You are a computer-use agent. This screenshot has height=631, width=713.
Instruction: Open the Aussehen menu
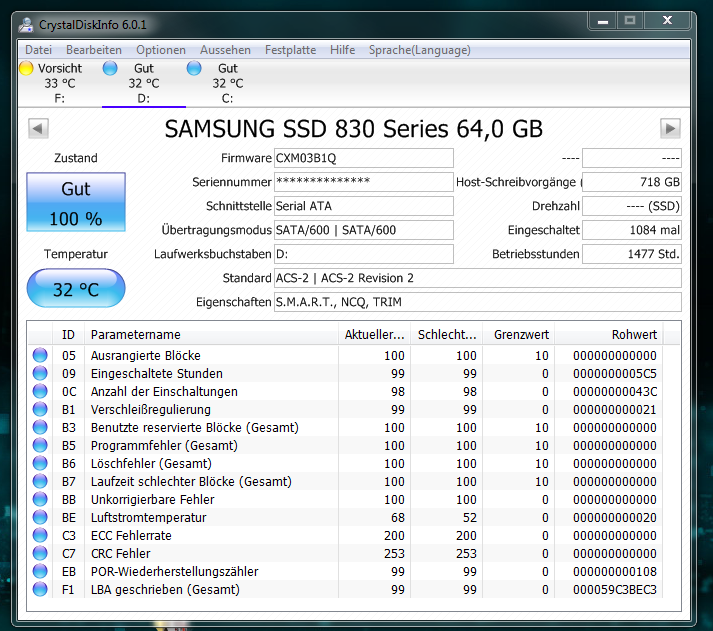[x=225, y=50]
